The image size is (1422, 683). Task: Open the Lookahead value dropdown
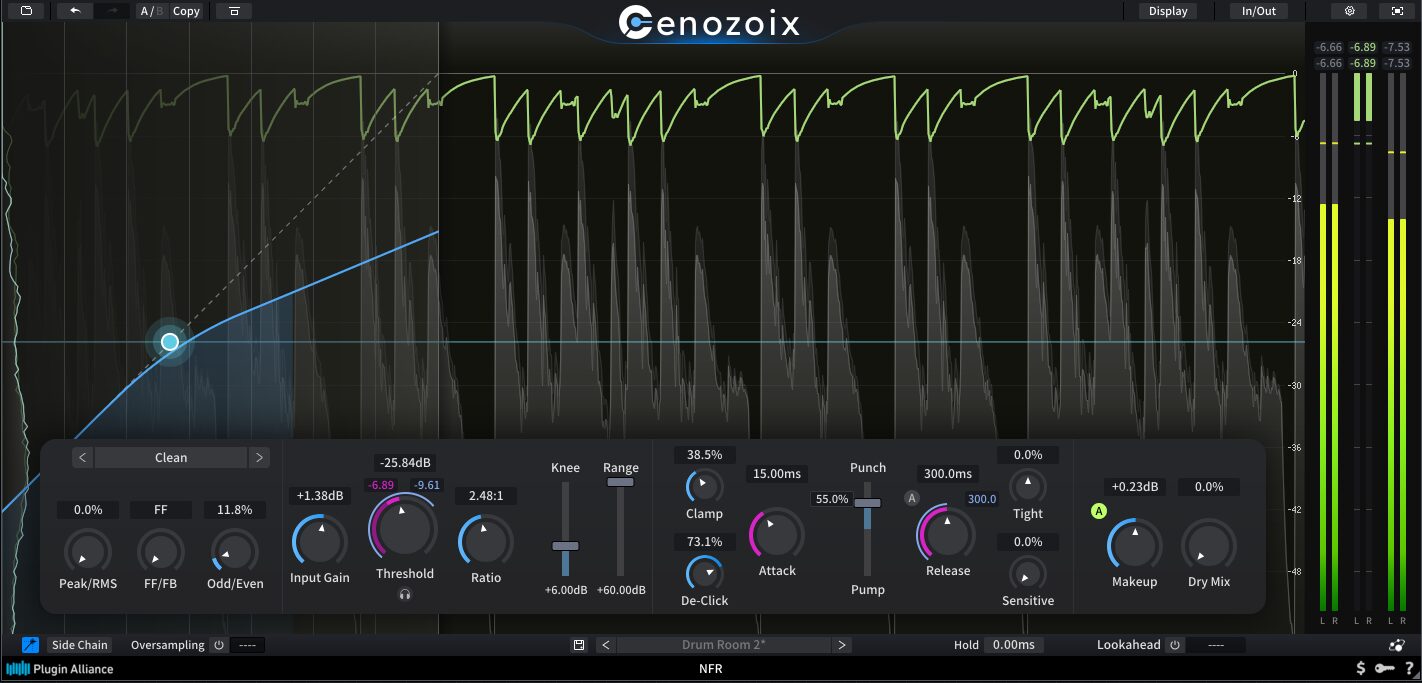tap(1216, 645)
